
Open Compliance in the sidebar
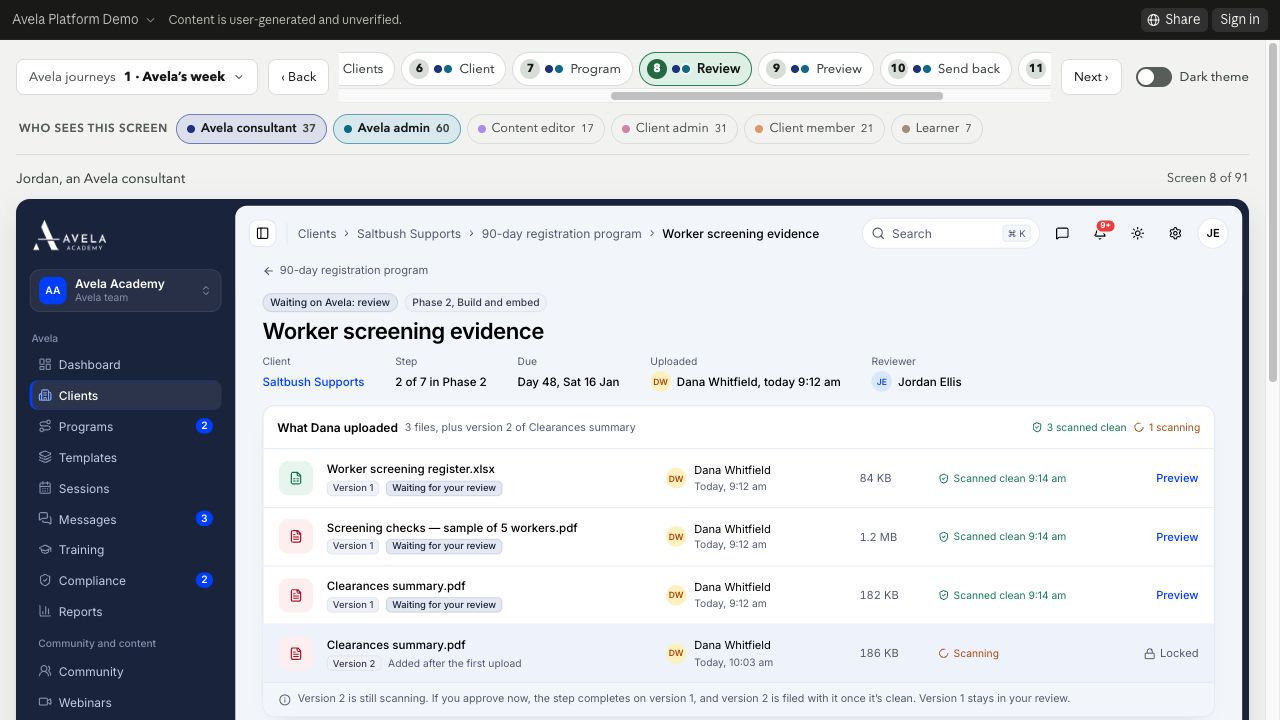point(125,580)
